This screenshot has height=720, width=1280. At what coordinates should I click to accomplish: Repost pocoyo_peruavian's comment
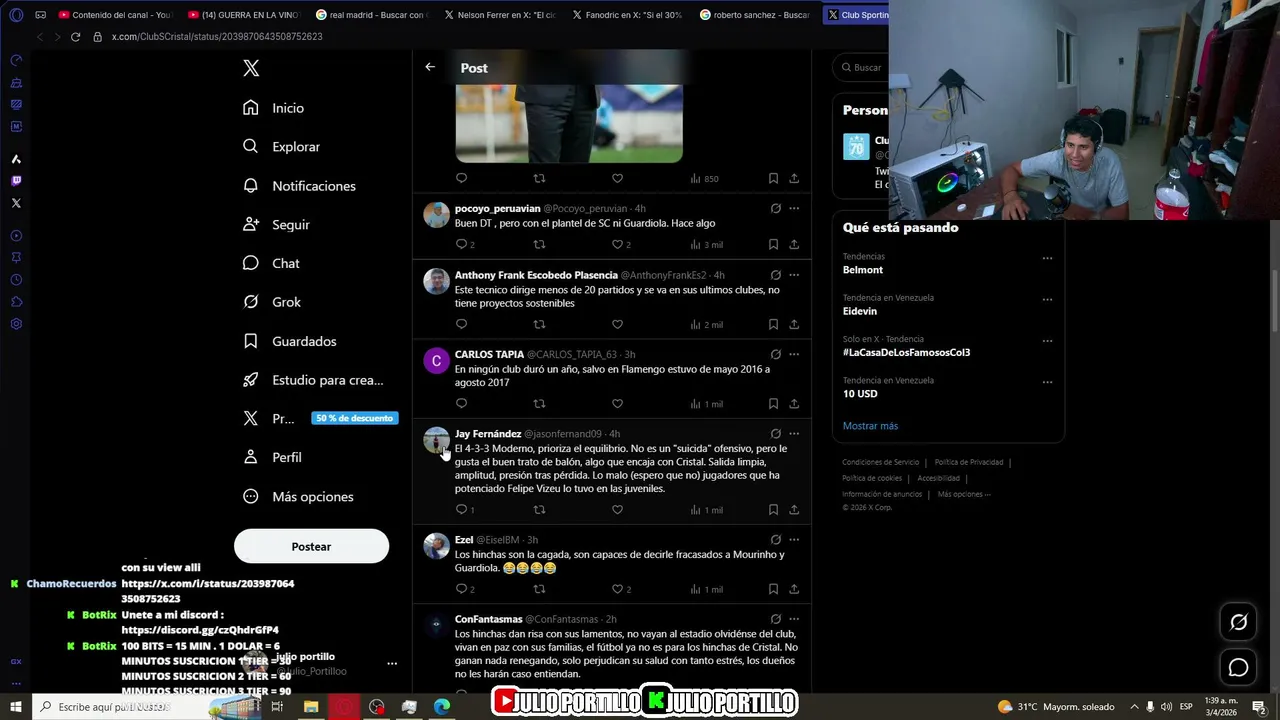pos(539,244)
